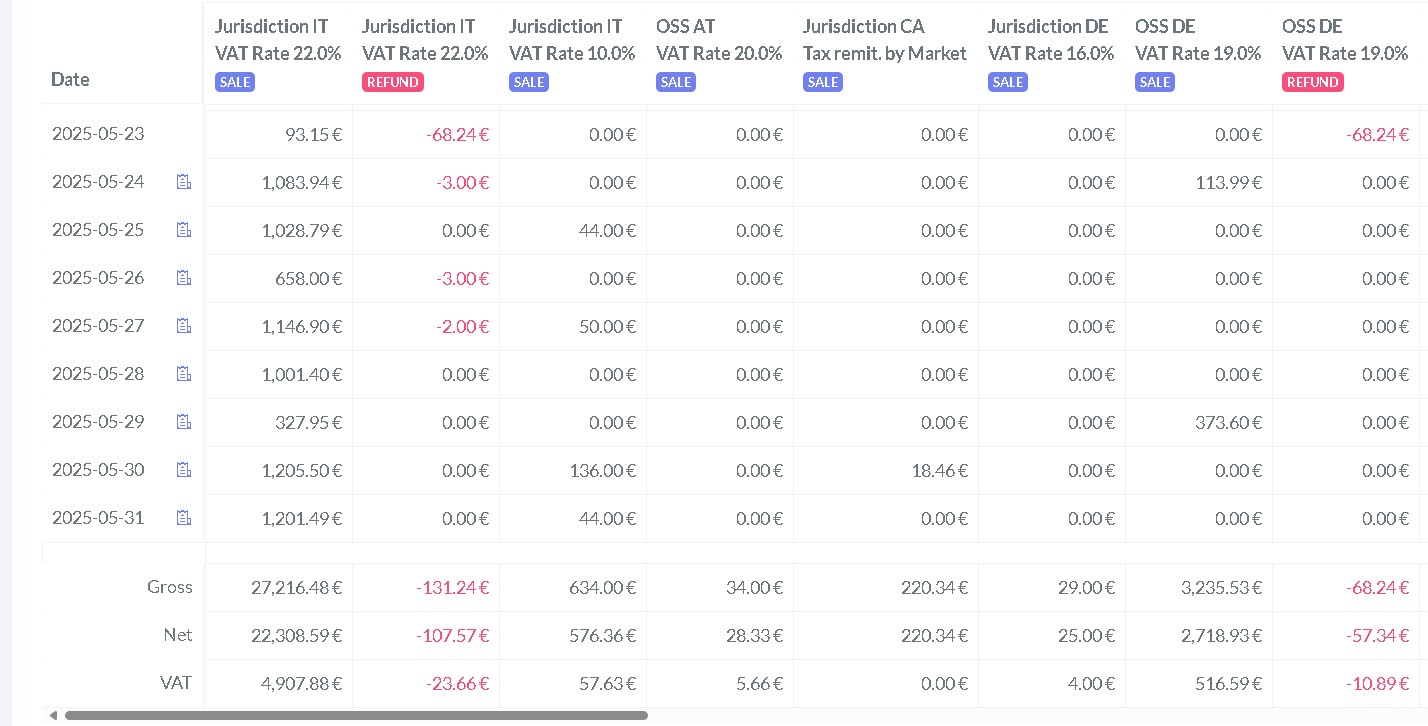Select the SALE badge under Jurisdiction DE 16.0%
1428x726 pixels.
click(1008, 82)
